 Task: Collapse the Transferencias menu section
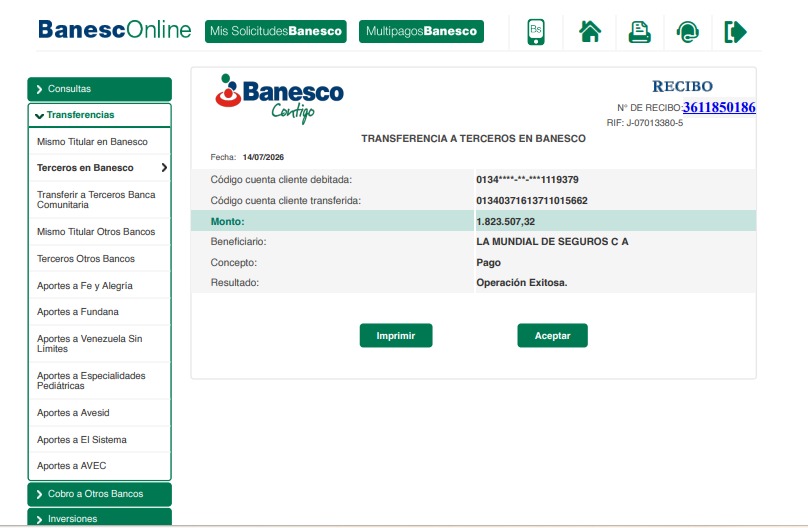[99, 115]
